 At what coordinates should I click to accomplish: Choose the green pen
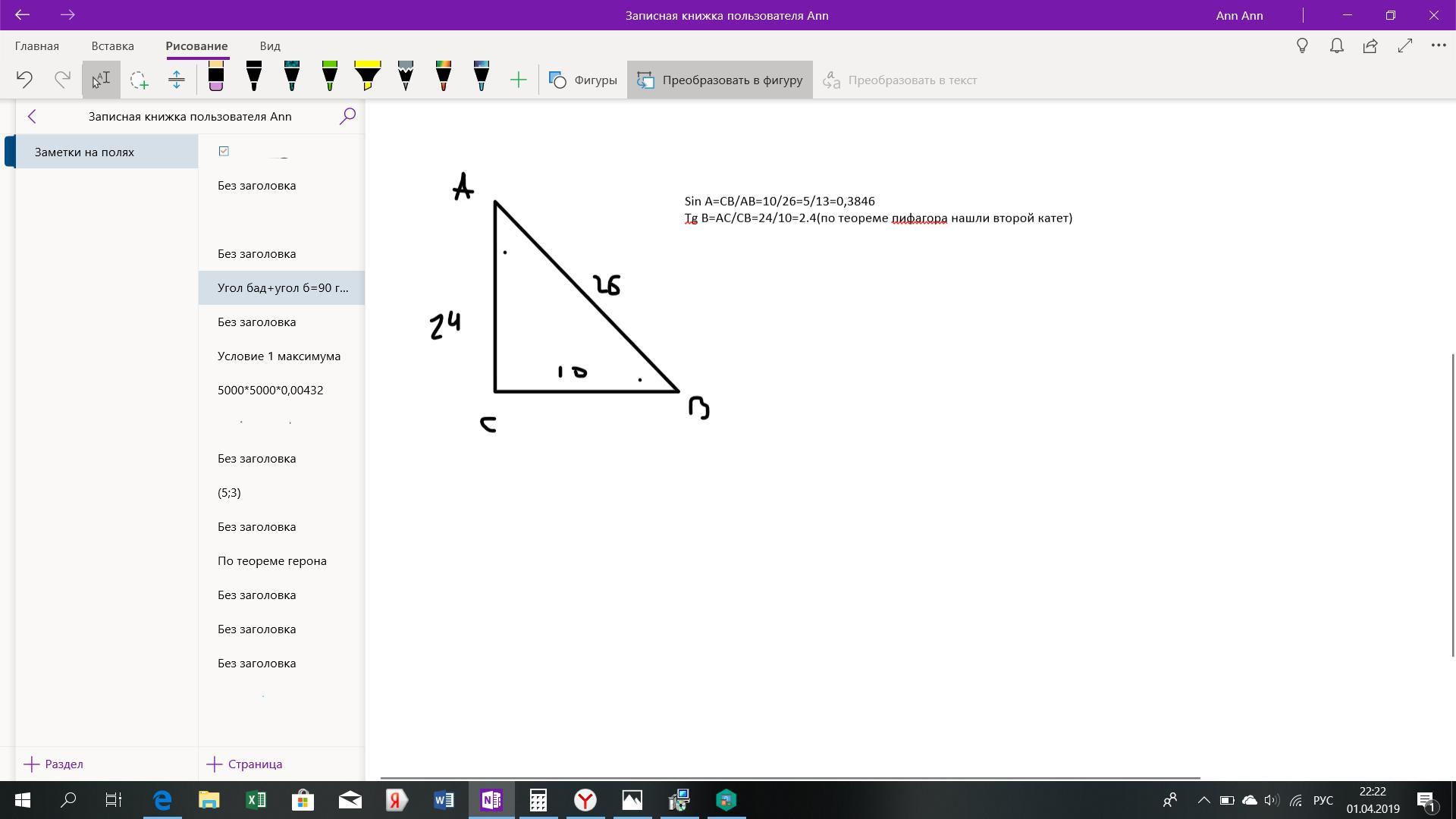(330, 77)
